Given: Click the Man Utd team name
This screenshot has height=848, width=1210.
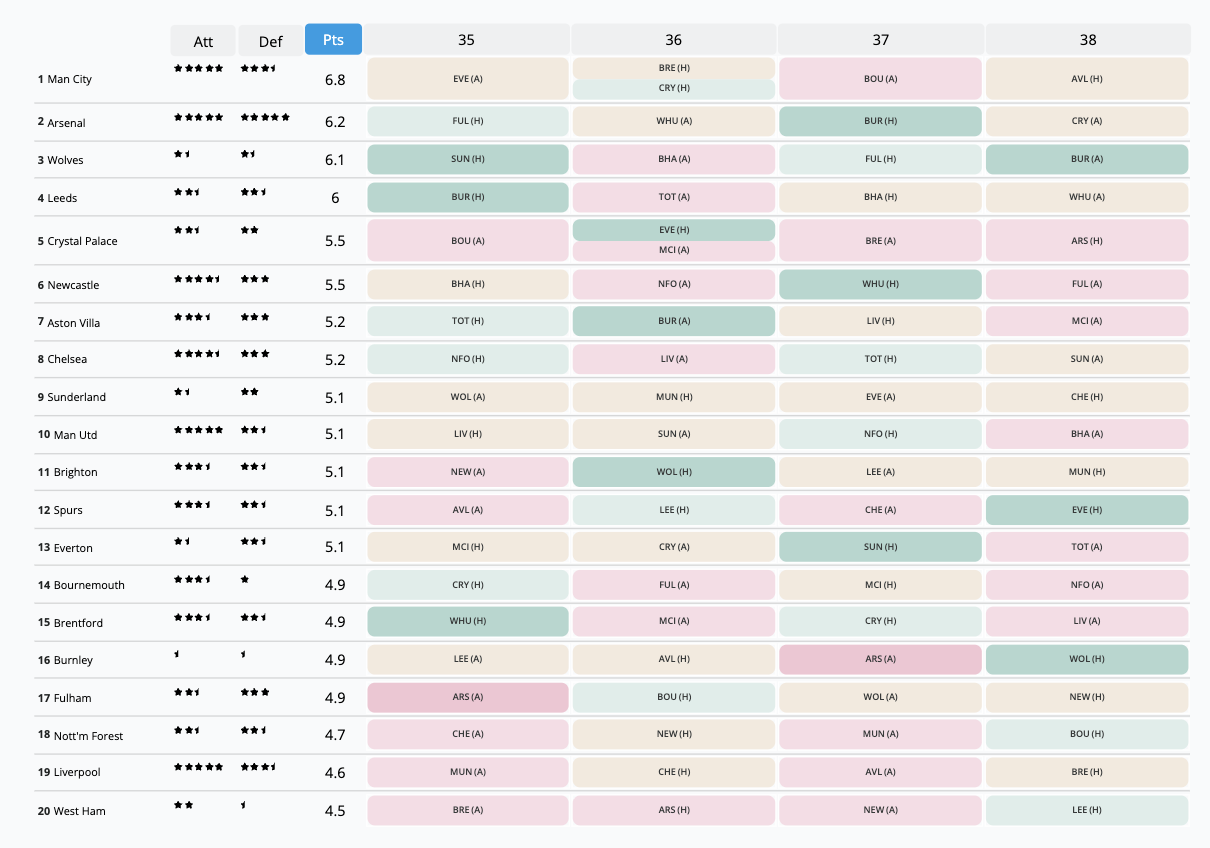Looking at the screenshot, I should [76, 435].
